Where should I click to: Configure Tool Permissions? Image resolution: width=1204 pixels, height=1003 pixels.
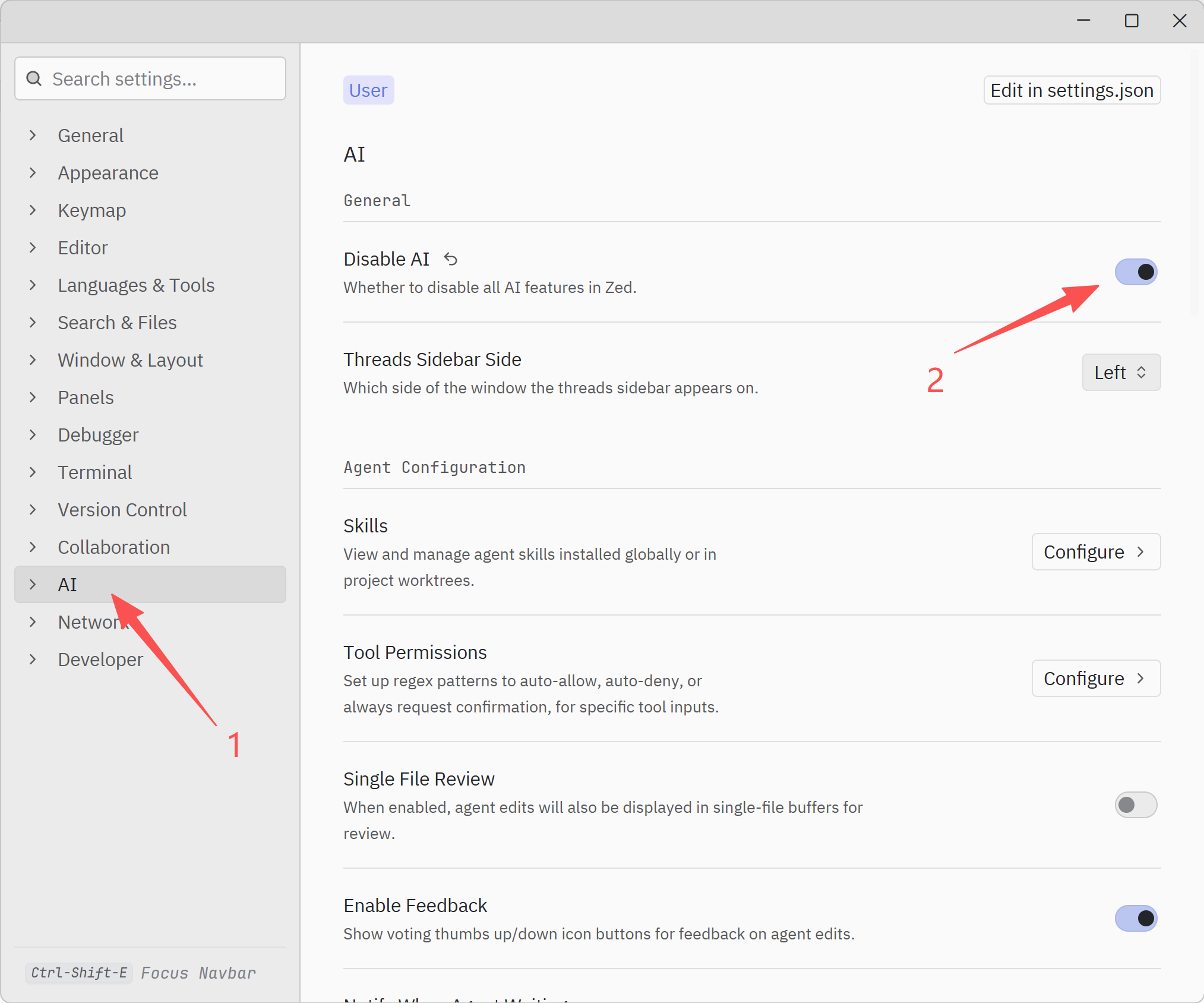[x=1096, y=679]
